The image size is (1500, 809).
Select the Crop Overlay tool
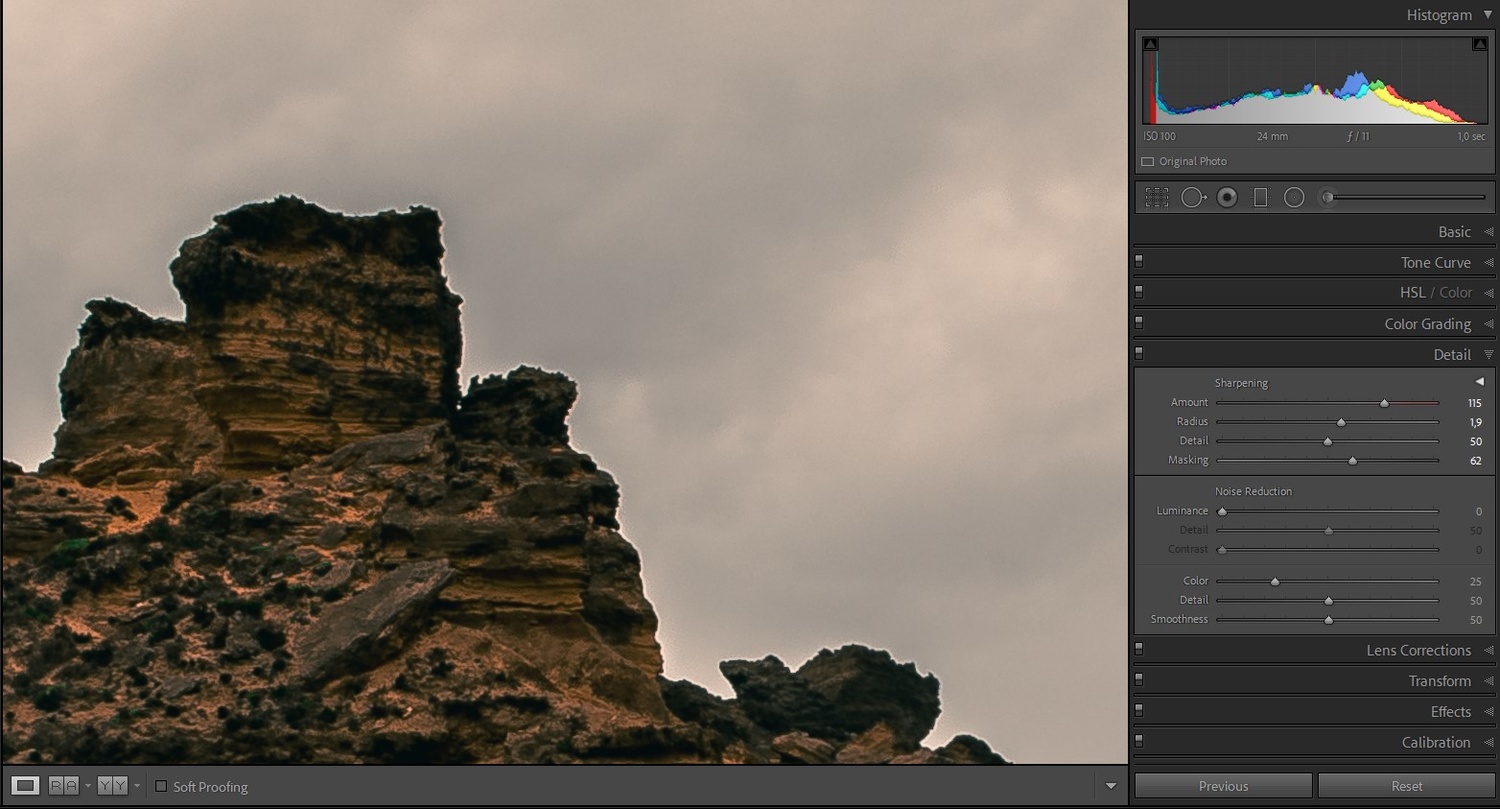[x=1157, y=198]
